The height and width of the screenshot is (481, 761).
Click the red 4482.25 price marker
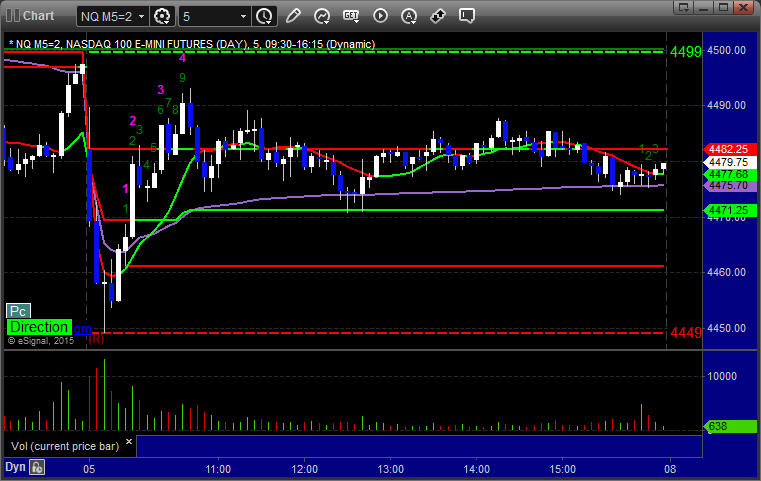(x=729, y=149)
